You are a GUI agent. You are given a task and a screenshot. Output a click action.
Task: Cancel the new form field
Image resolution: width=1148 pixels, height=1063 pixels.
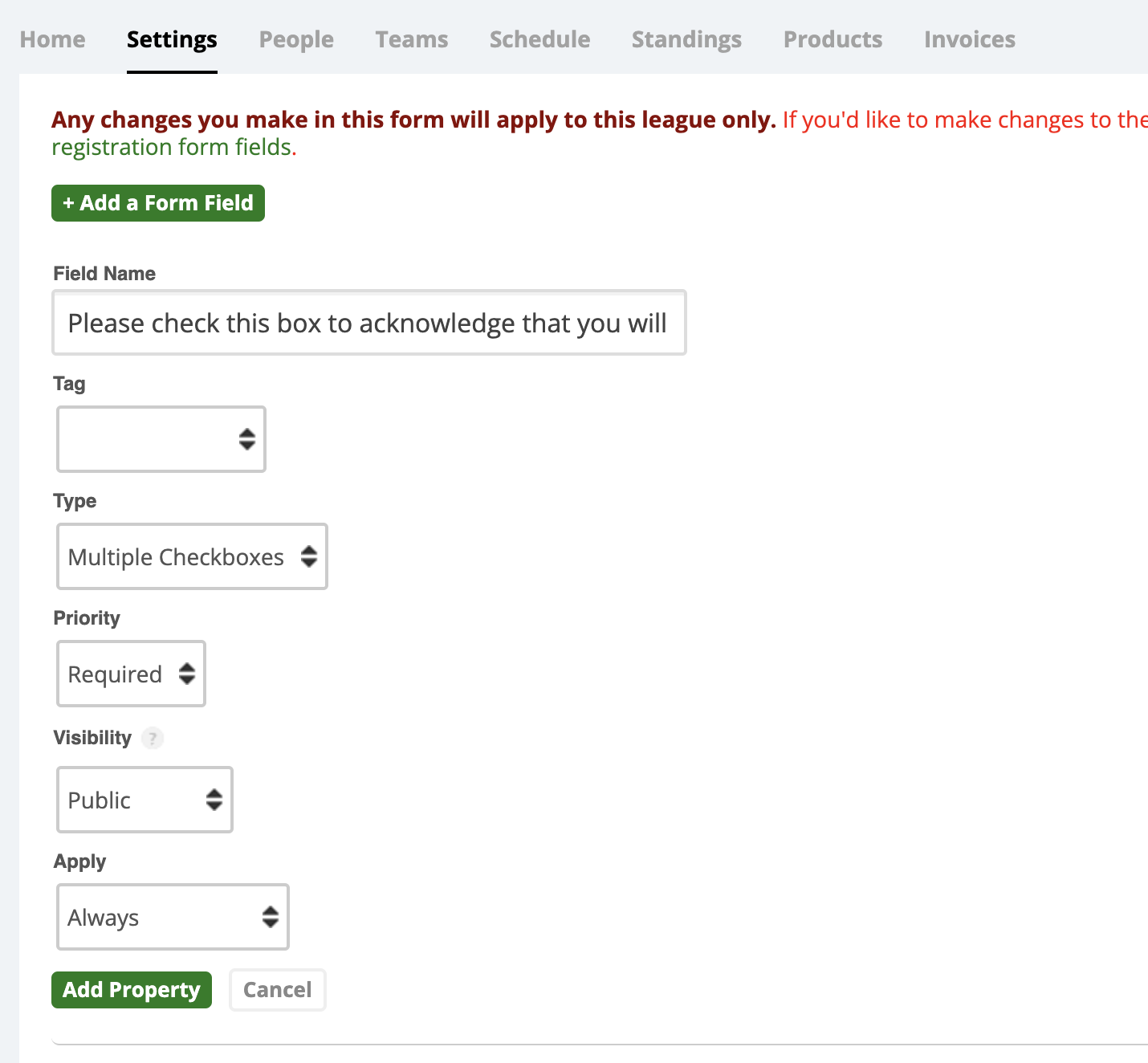point(278,990)
